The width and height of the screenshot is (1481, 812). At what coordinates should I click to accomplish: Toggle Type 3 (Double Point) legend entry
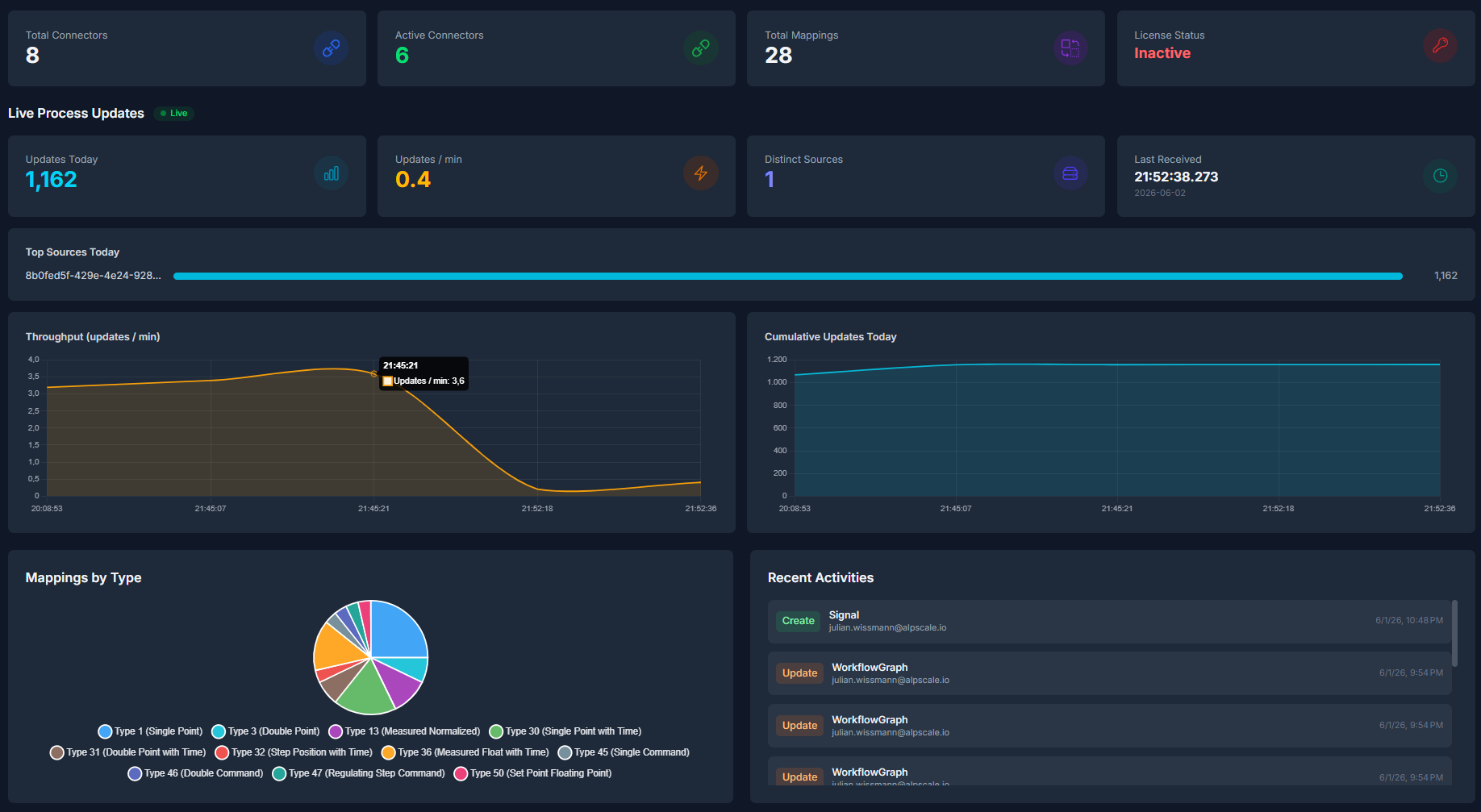pos(265,731)
